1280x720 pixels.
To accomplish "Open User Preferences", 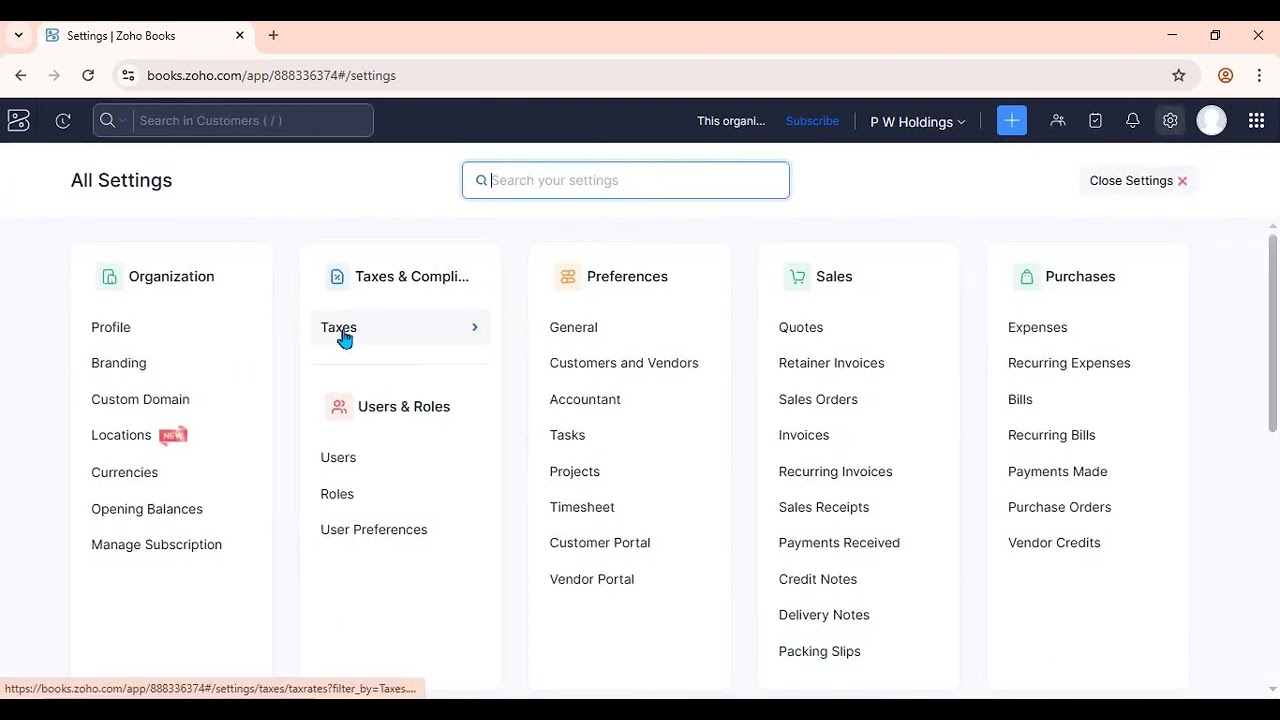I will coord(374,530).
